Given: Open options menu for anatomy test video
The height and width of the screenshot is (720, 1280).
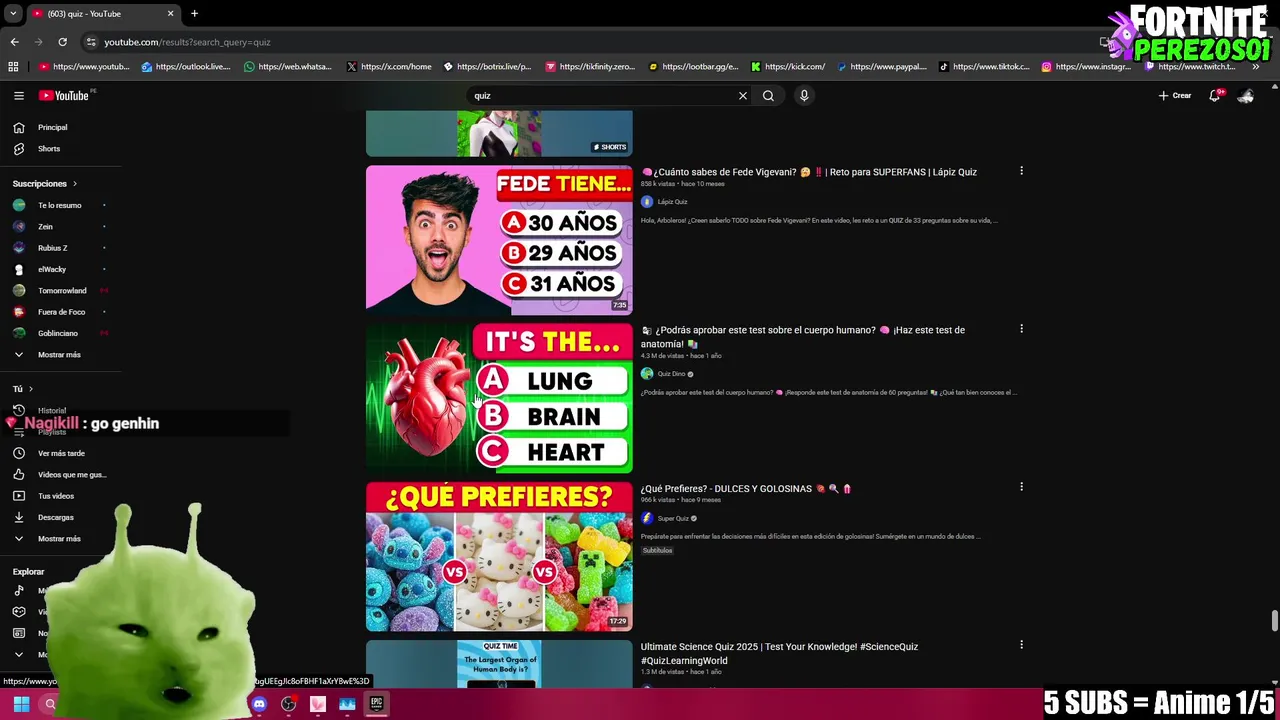Looking at the screenshot, I should (1021, 329).
